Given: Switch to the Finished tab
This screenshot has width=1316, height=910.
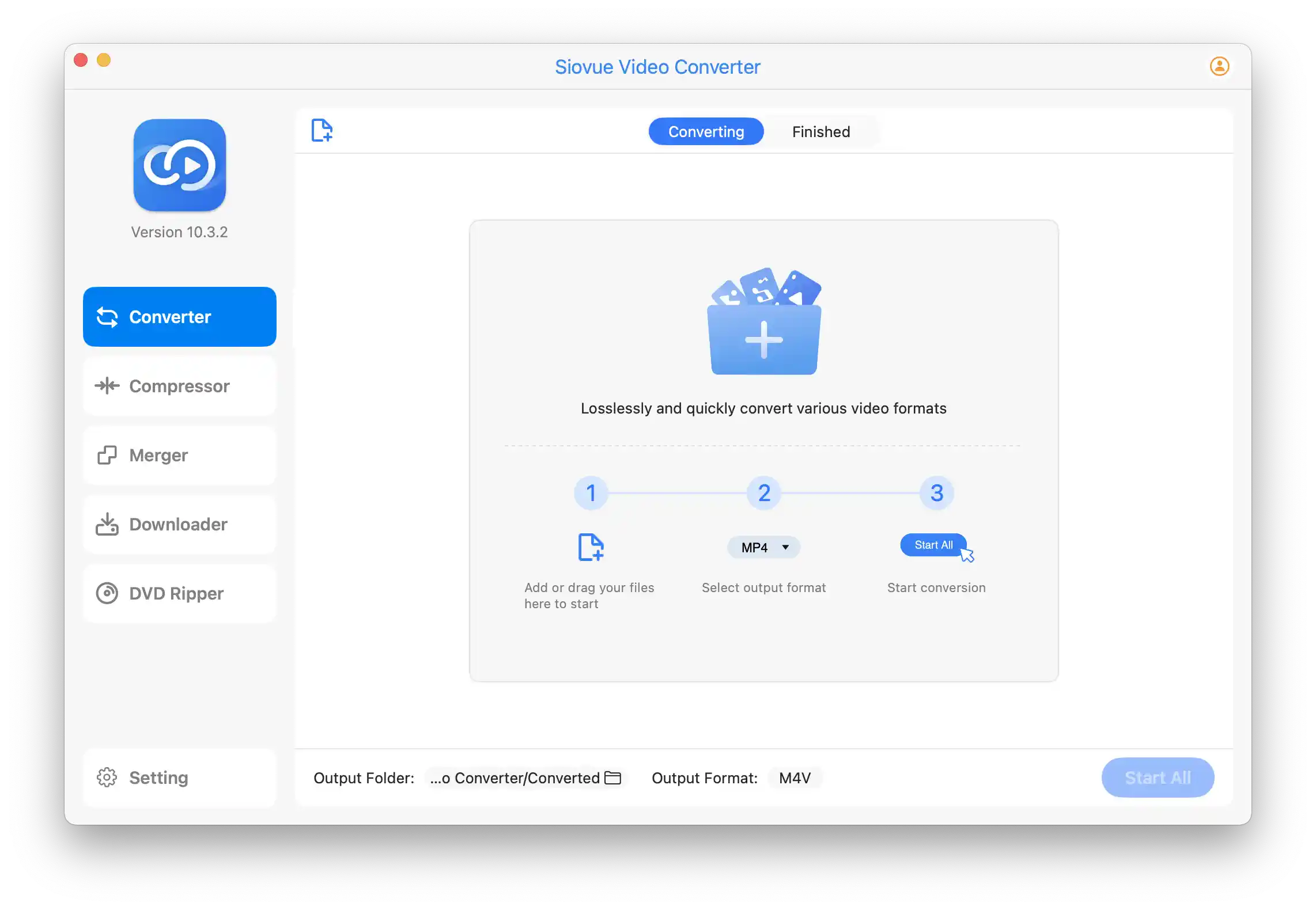Looking at the screenshot, I should tap(821, 132).
